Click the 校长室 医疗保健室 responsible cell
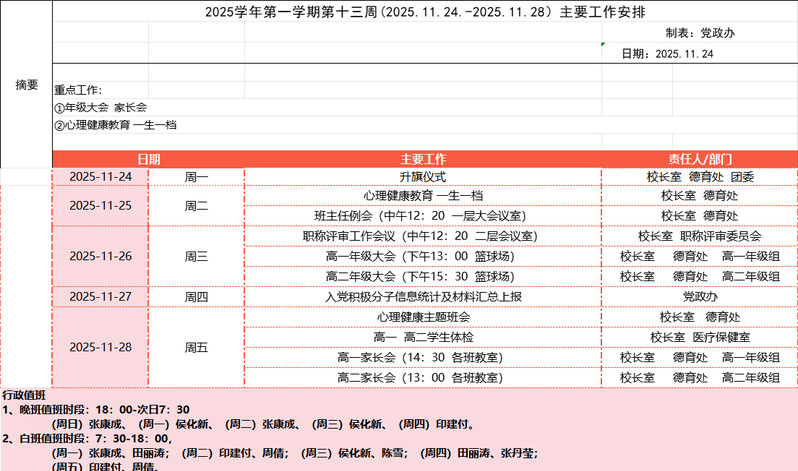Screen dimensions: 798x471 tap(699, 337)
